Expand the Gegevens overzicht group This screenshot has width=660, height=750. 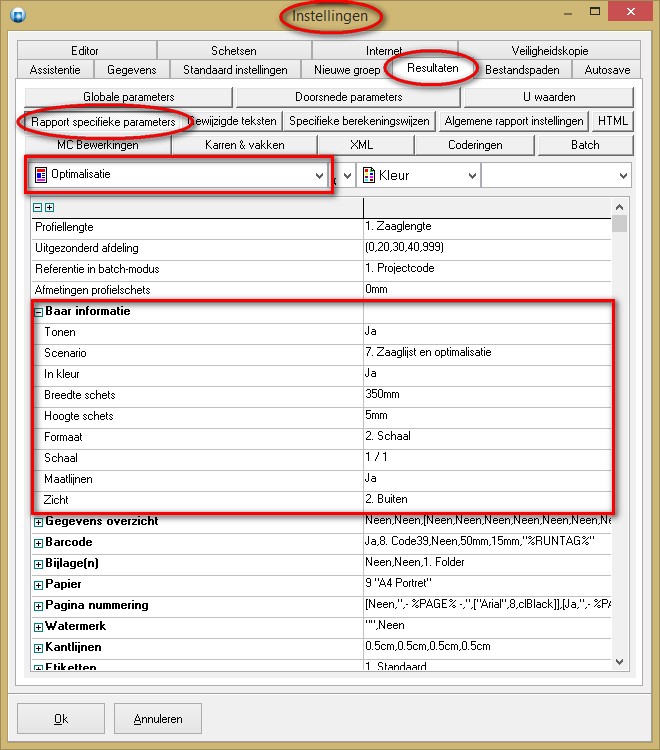point(38,522)
